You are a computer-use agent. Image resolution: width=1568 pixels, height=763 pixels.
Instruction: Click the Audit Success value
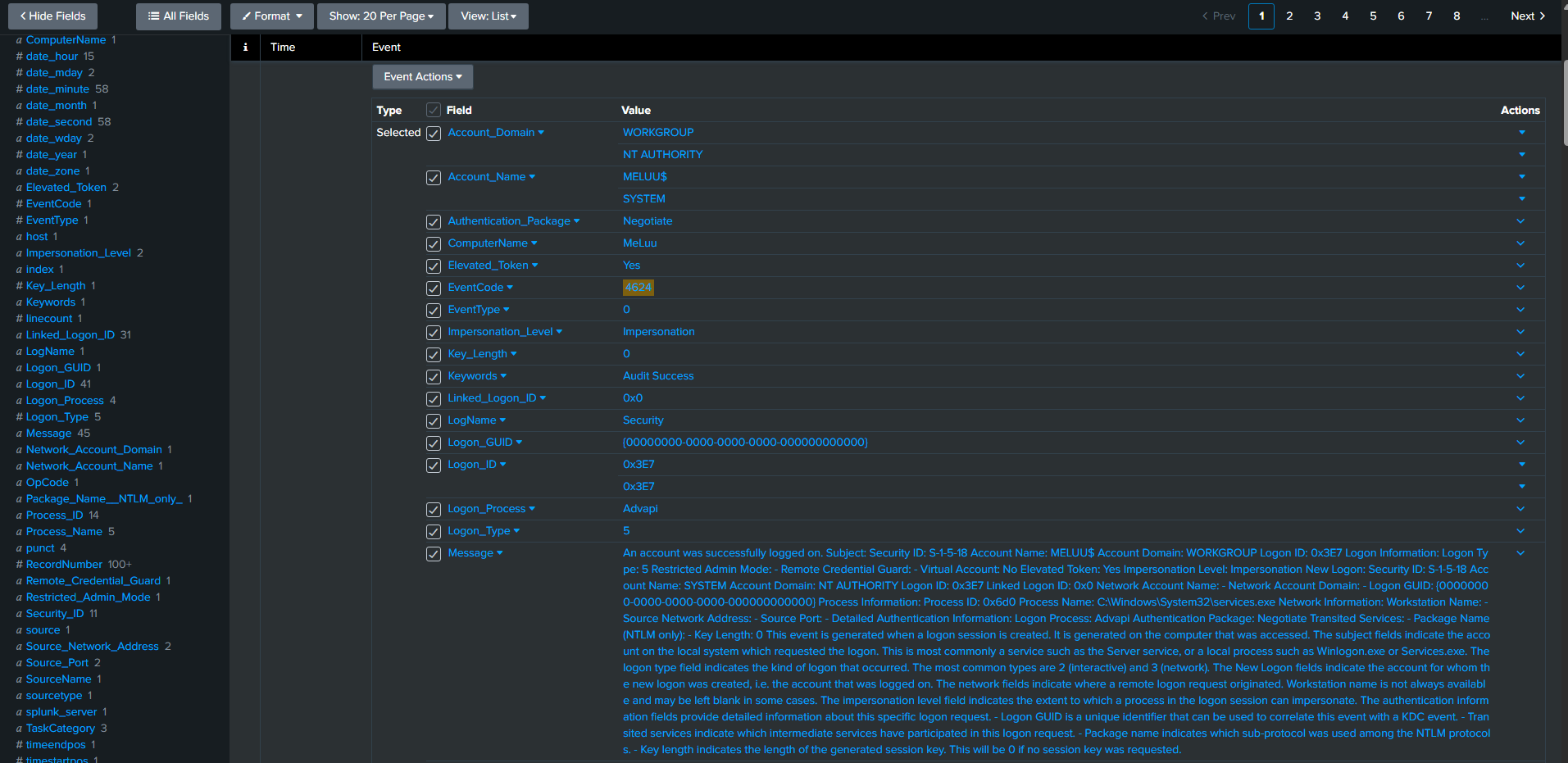tap(658, 376)
